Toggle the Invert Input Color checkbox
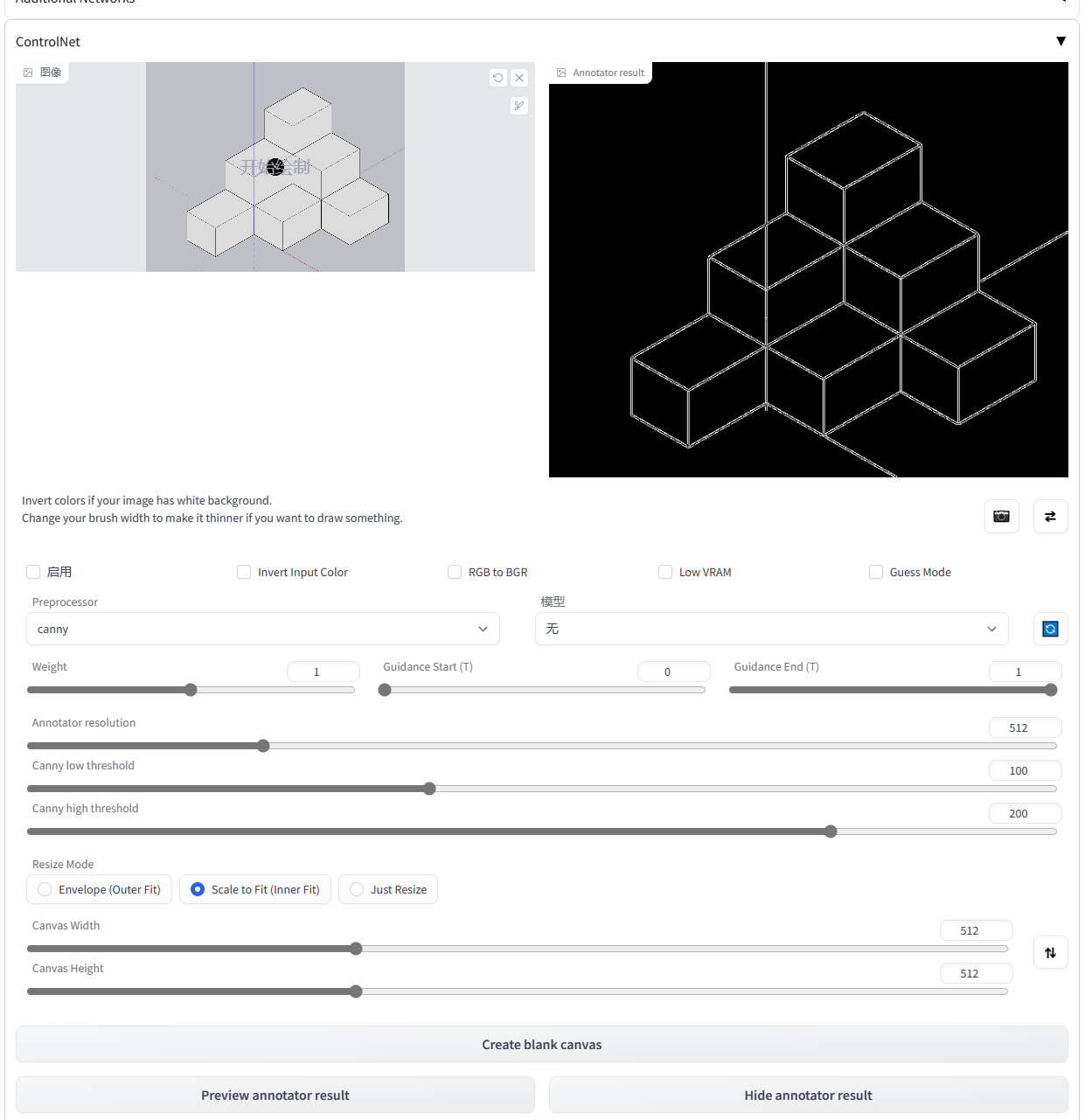Screen dimensions: 1085x1120 [x=244, y=572]
